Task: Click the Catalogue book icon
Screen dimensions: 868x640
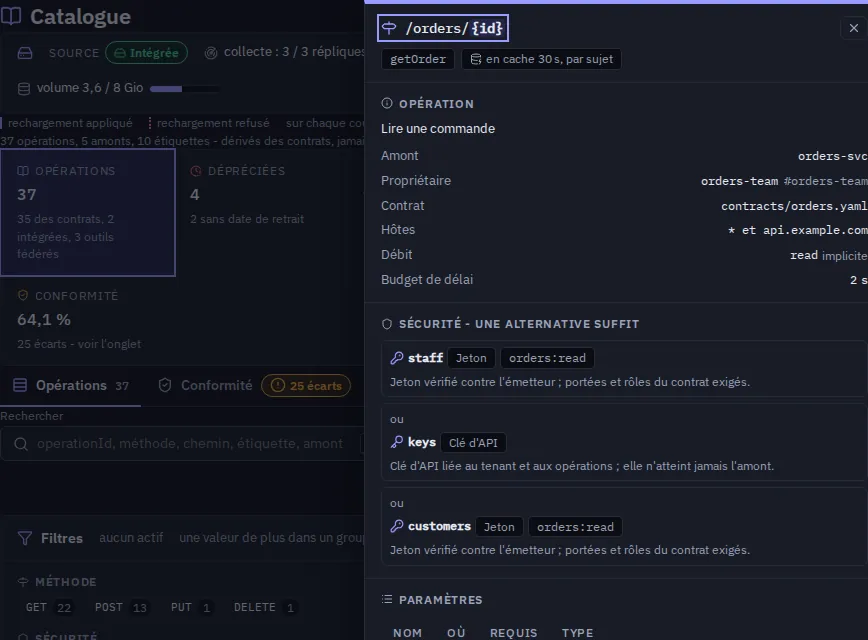Action: [x=11, y=16]
